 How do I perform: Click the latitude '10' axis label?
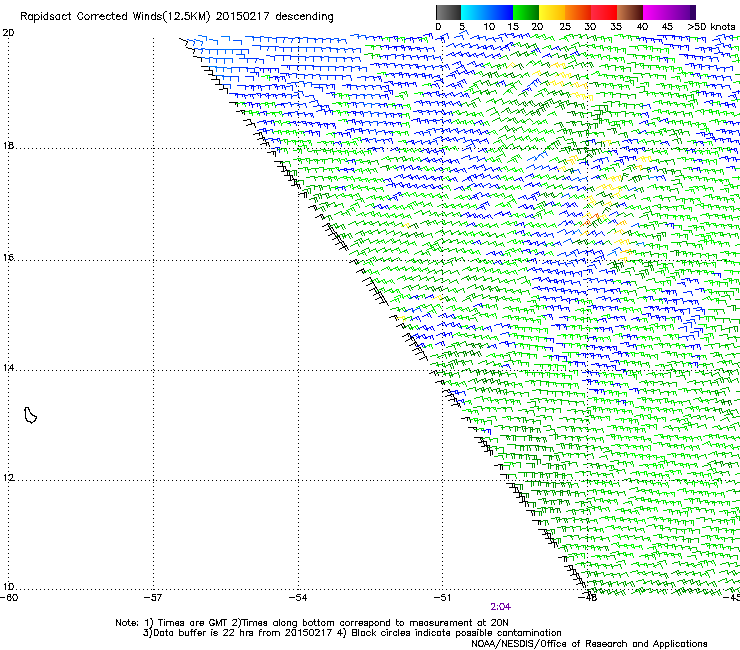pos(8,587)
